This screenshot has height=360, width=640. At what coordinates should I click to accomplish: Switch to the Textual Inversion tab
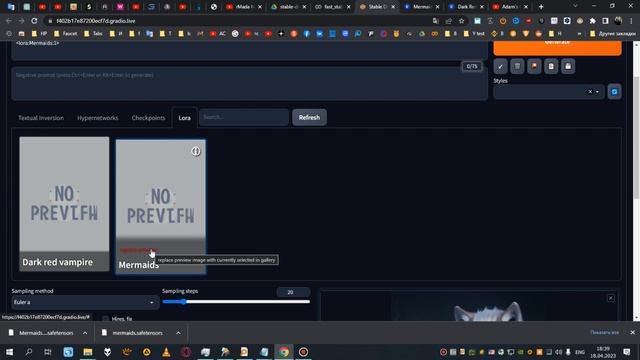[41, 118]
